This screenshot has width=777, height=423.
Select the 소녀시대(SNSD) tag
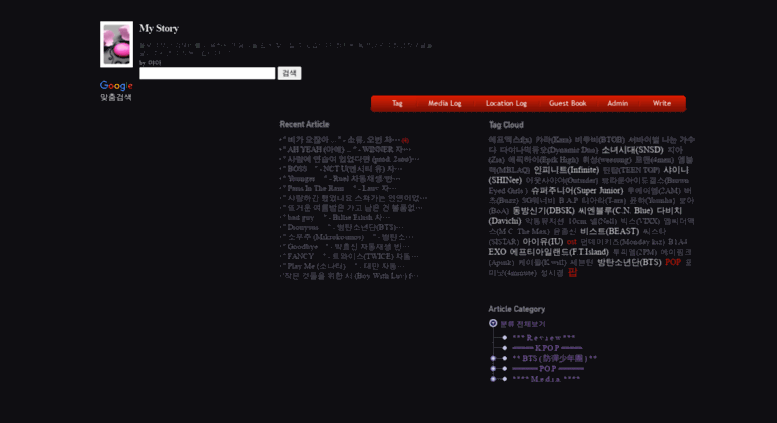point(632,150)
